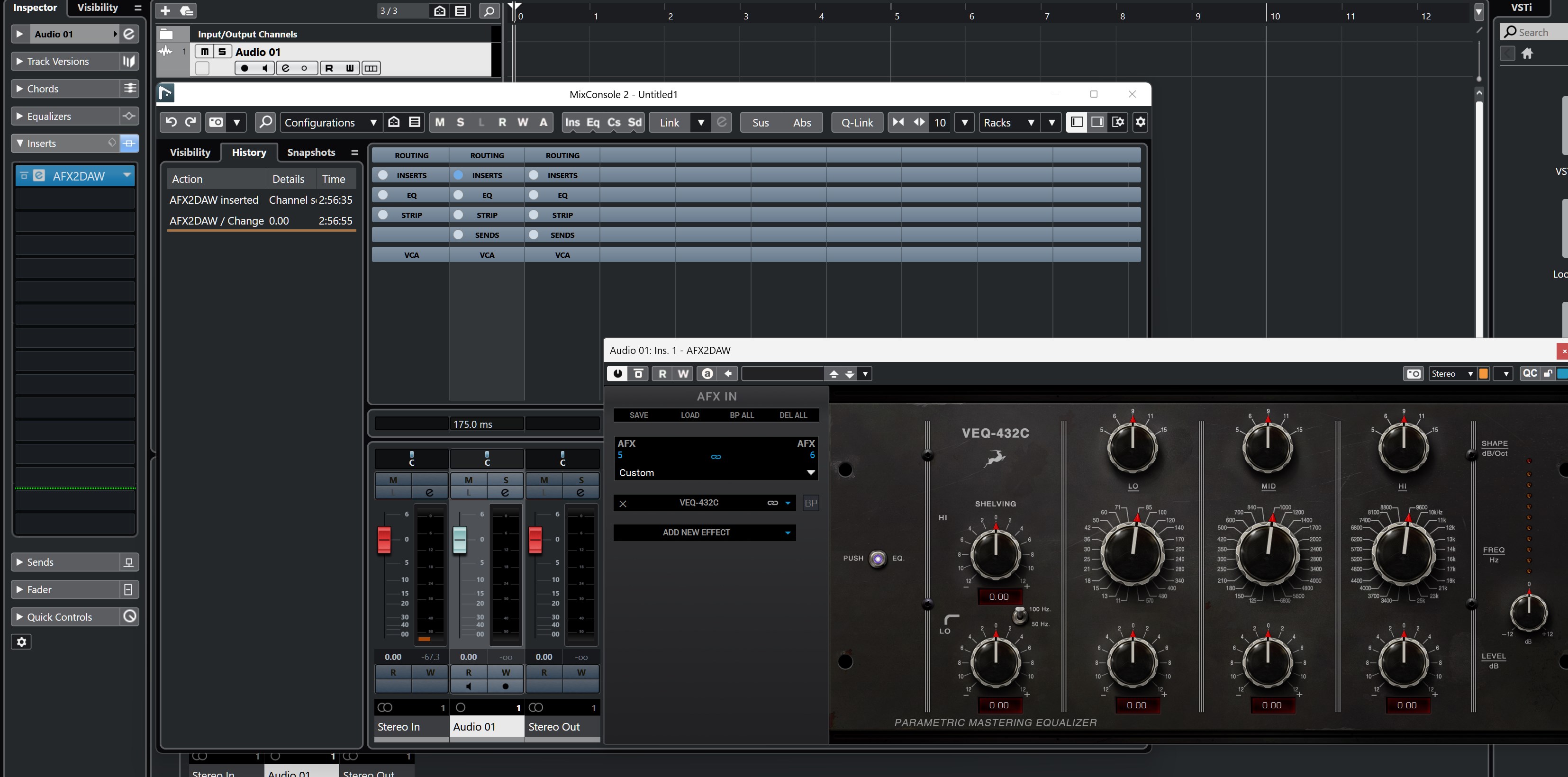
Task: Click the Q-Link button
Action: (856, 122)
